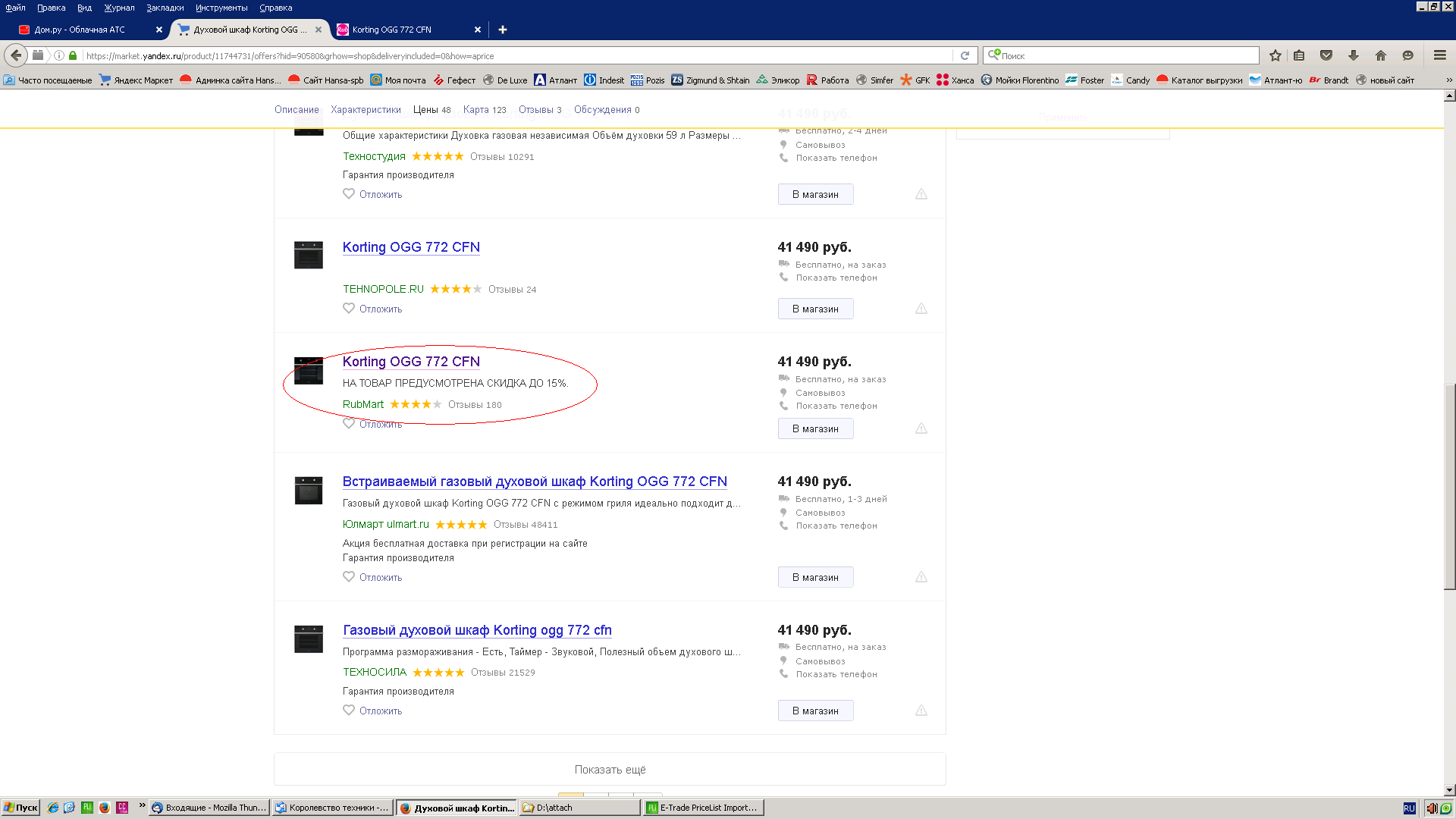Open the Атлант bookmark
This screenshot has width=1456, height=819.
pyautogui.click(x=555, y=80)
